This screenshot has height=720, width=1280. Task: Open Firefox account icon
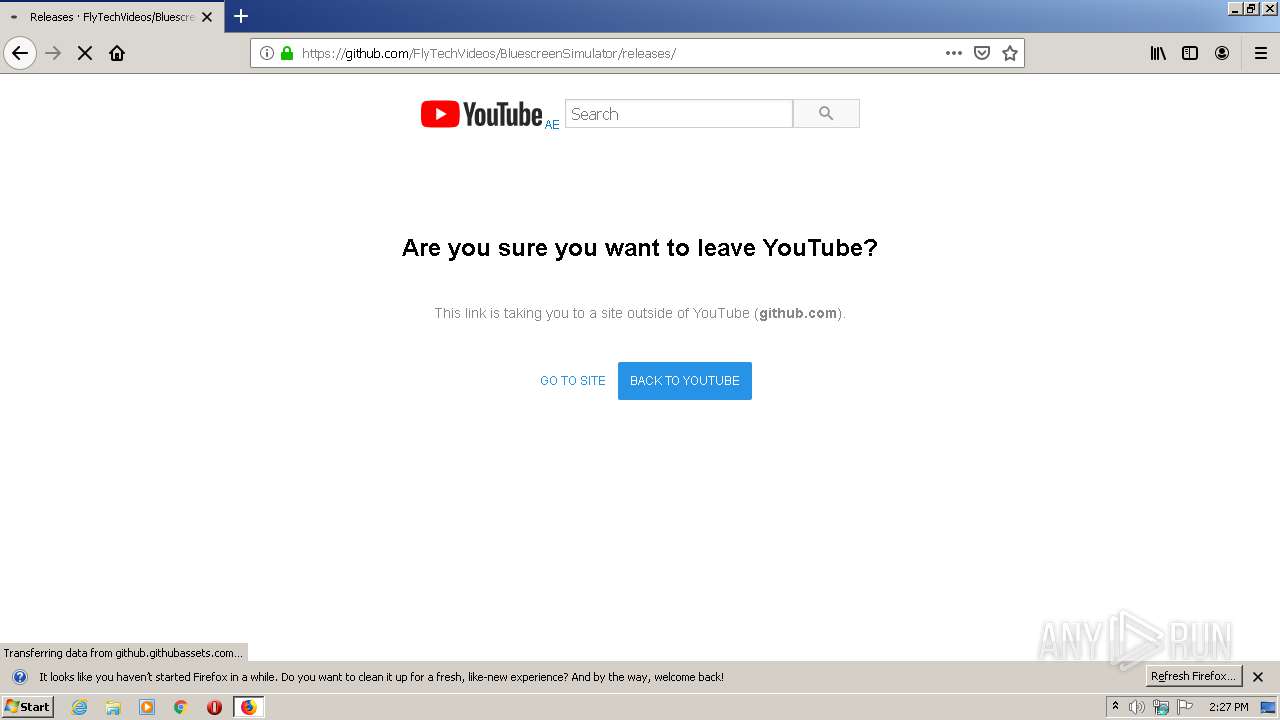pyautogui.click(x=1222, y=53)
